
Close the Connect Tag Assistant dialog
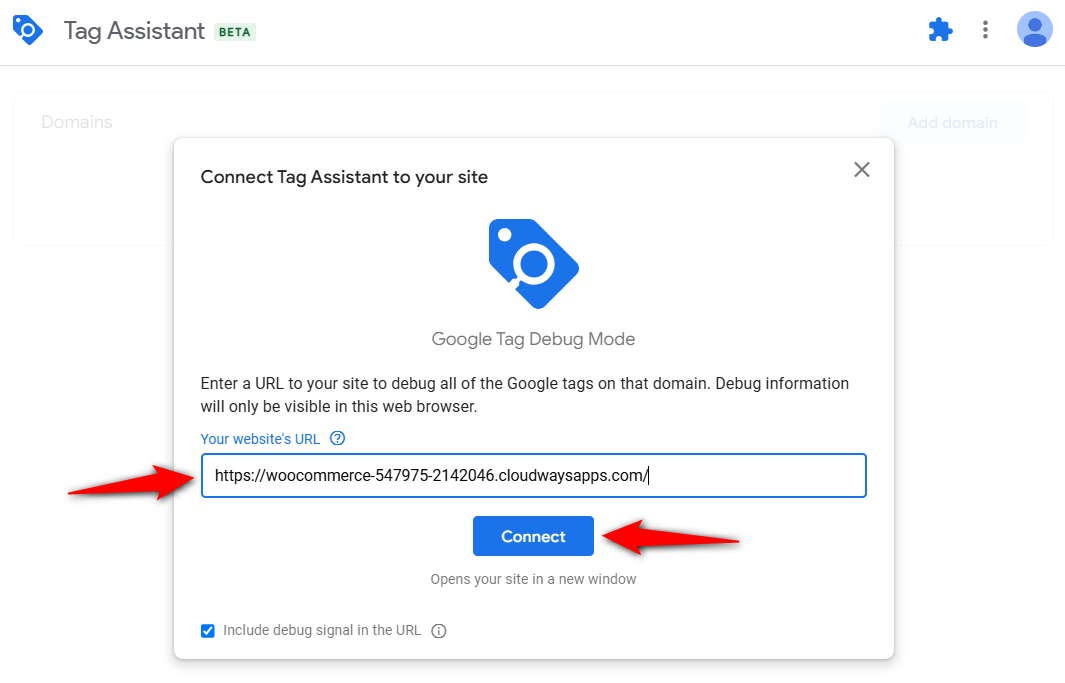click(x=862, y=170)
